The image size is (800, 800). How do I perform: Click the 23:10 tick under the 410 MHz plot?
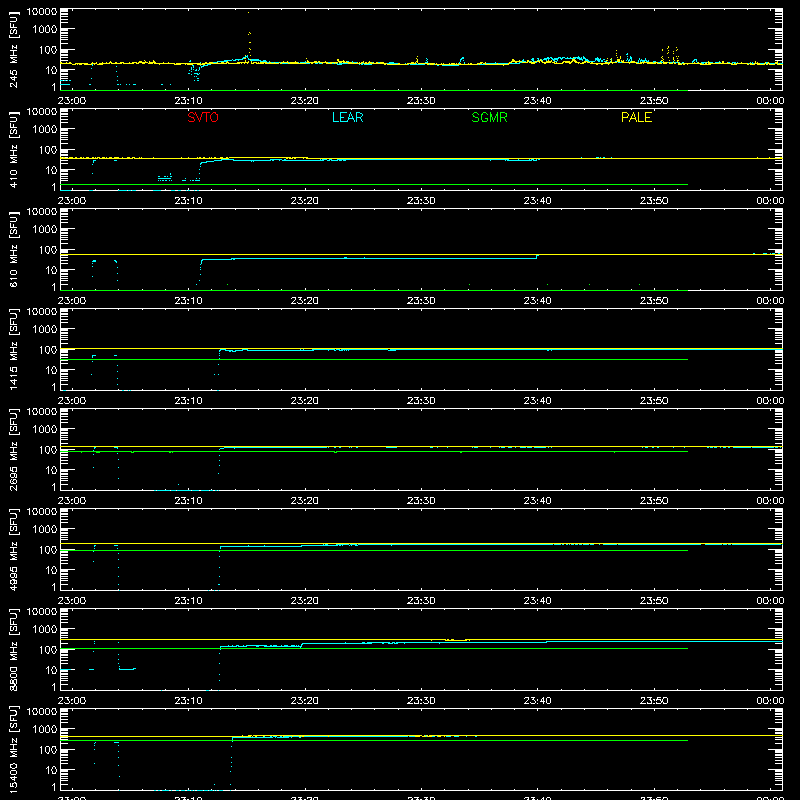point(188,201)
